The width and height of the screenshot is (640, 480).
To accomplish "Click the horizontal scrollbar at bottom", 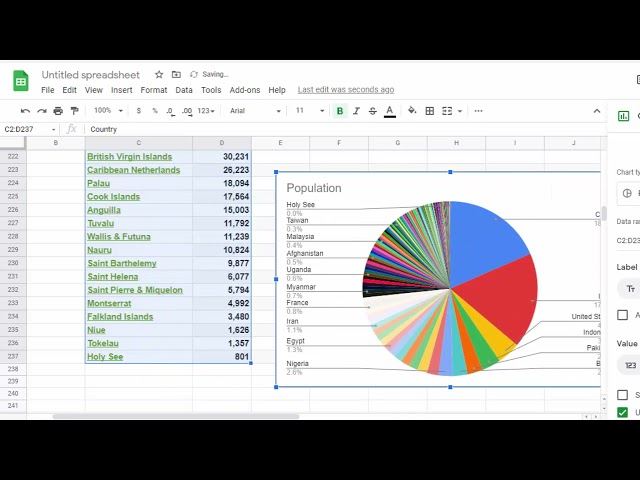I will (x=176, y=417).
